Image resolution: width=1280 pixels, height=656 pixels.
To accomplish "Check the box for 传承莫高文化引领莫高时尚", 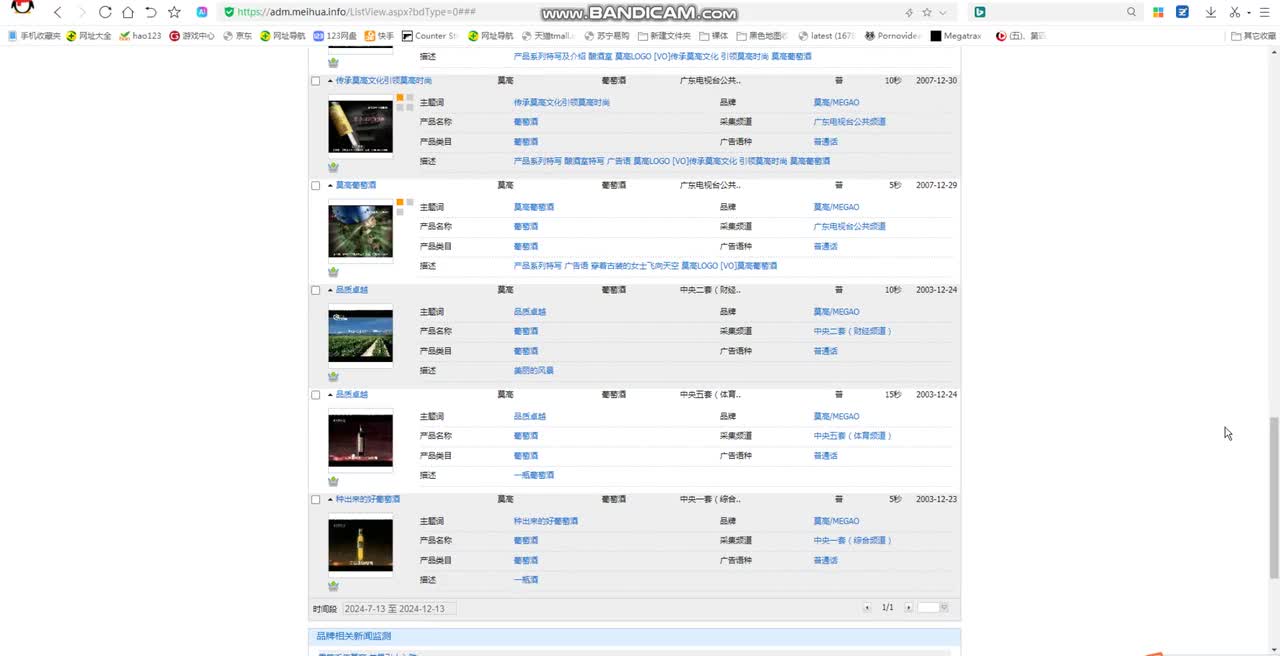I will pos(316,81).
